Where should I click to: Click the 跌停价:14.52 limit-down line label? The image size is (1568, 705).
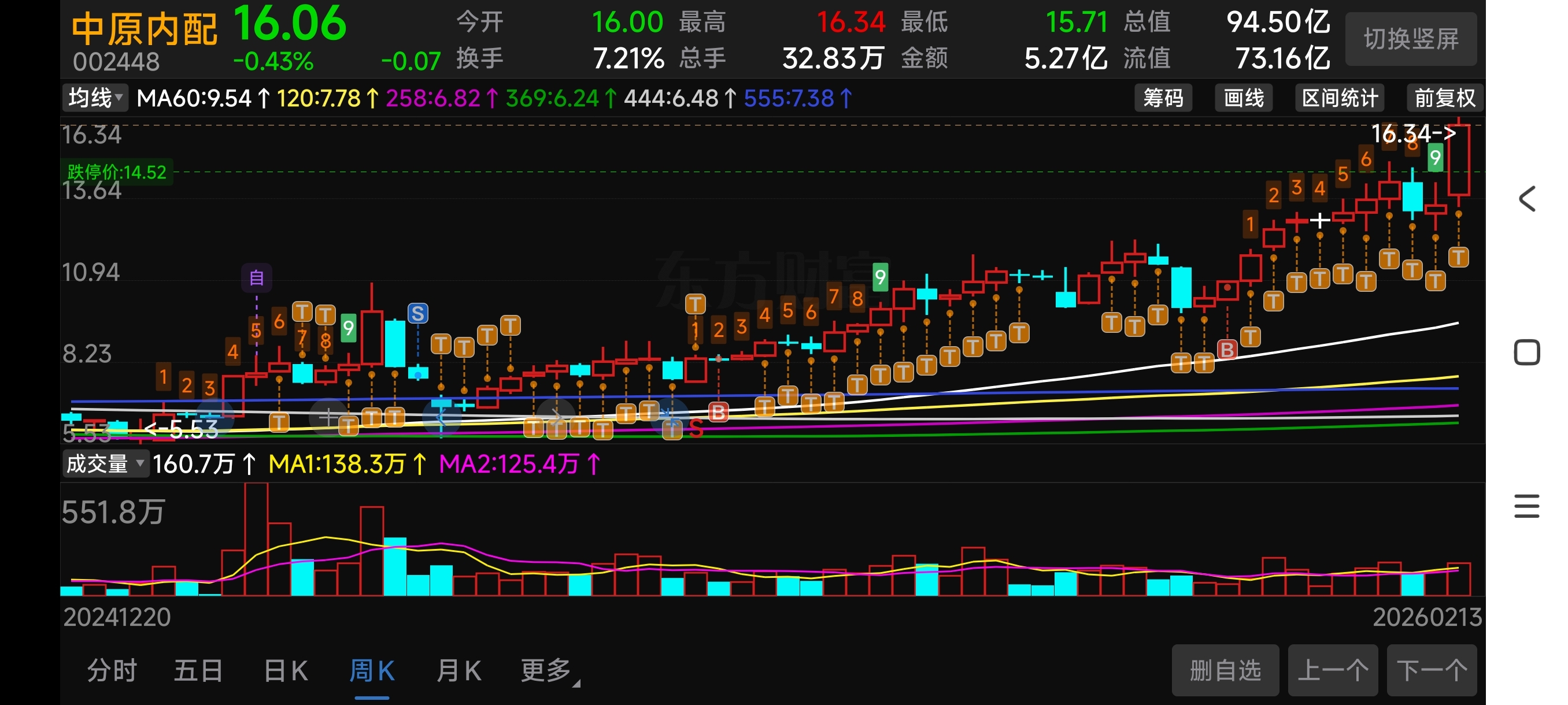point(117,172)
